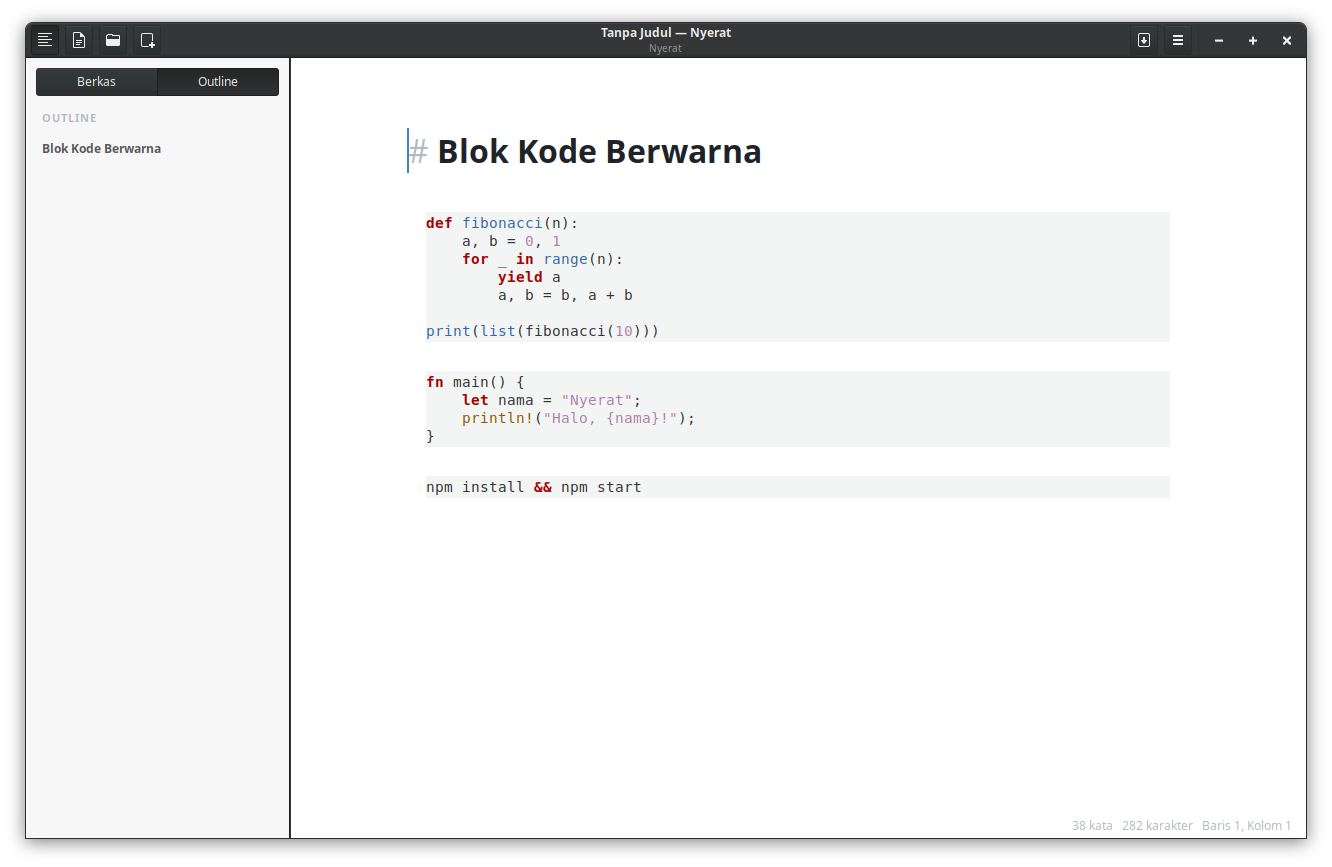Click the 'let nama = "Nyerat";' line
This screenshot has height=867, width=1332.
551,400
